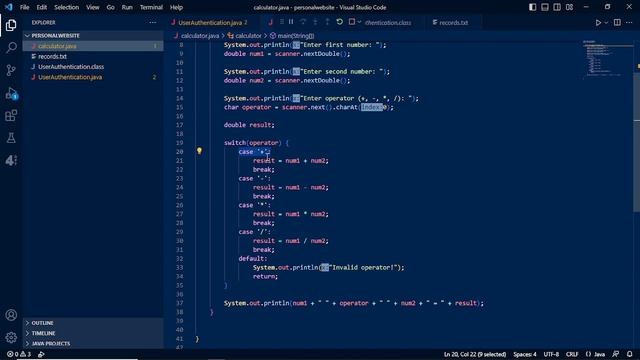This screenshot has height=360, width=640.
Task: Toggle the Panel layout button
Action: click(x=544, y=7)
